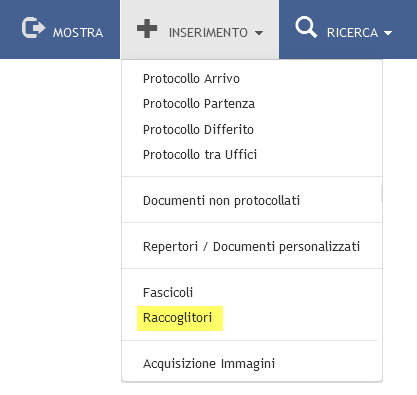Screen dimensions: 417x395
Task: Click the separator line below Raccoglitori
Action: (250, 341)
